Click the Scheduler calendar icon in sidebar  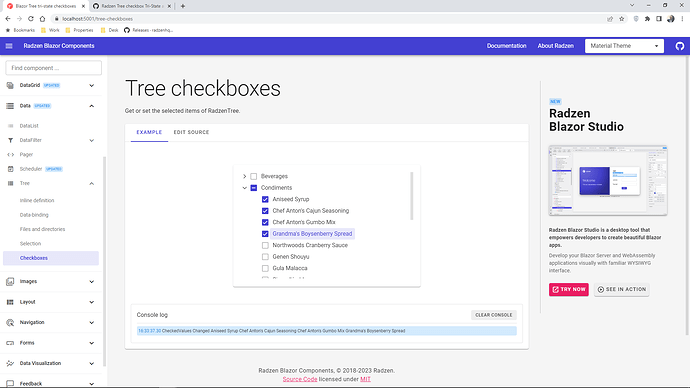click(11, 169)
